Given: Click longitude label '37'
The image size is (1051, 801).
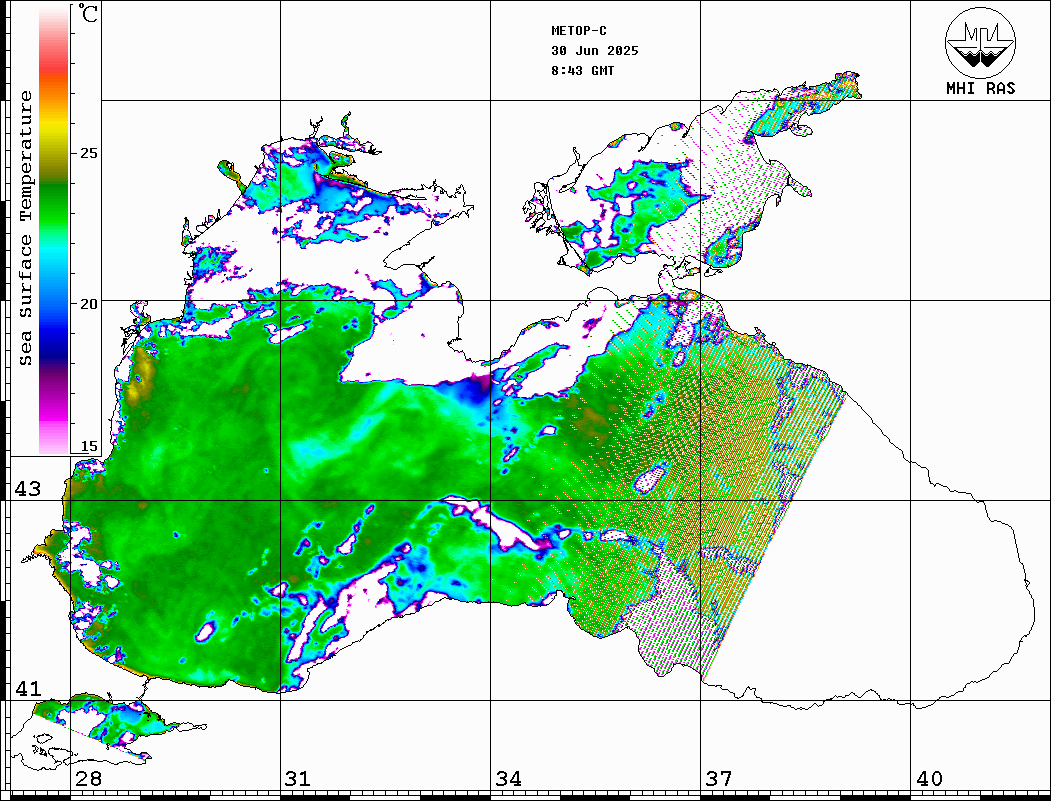Looking at the screenshot, I should click(719, 778).
